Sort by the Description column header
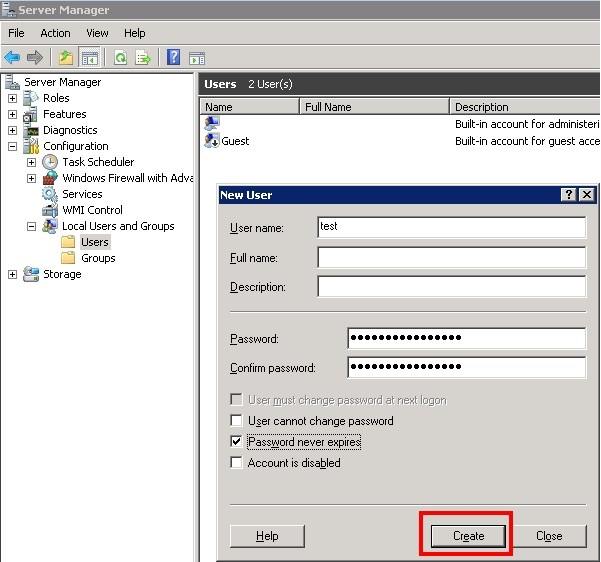The width and height of the screenshot is (601, 562). [525, 107]
